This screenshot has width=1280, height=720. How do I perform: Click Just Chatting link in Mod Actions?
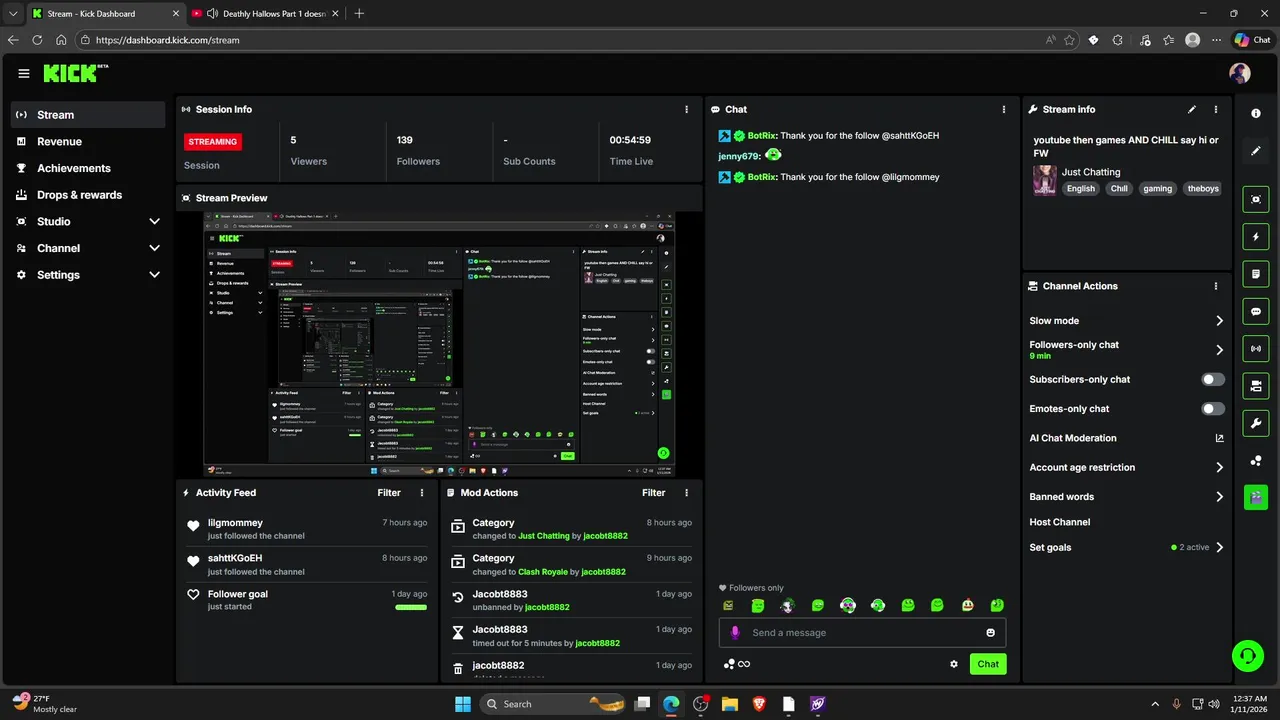[544, 536]
